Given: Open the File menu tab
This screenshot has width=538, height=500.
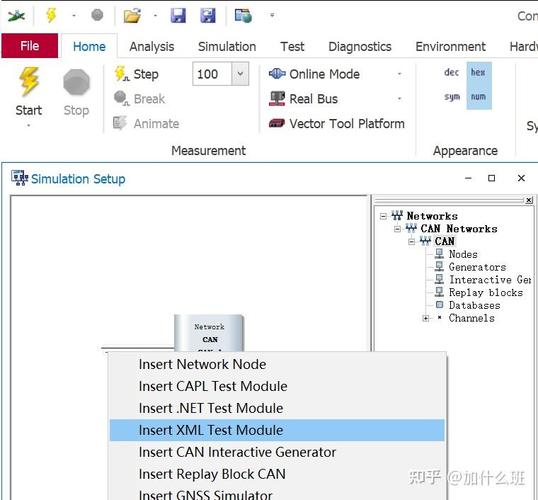Looking at the screenshot, I should click(x=30, y=46).
